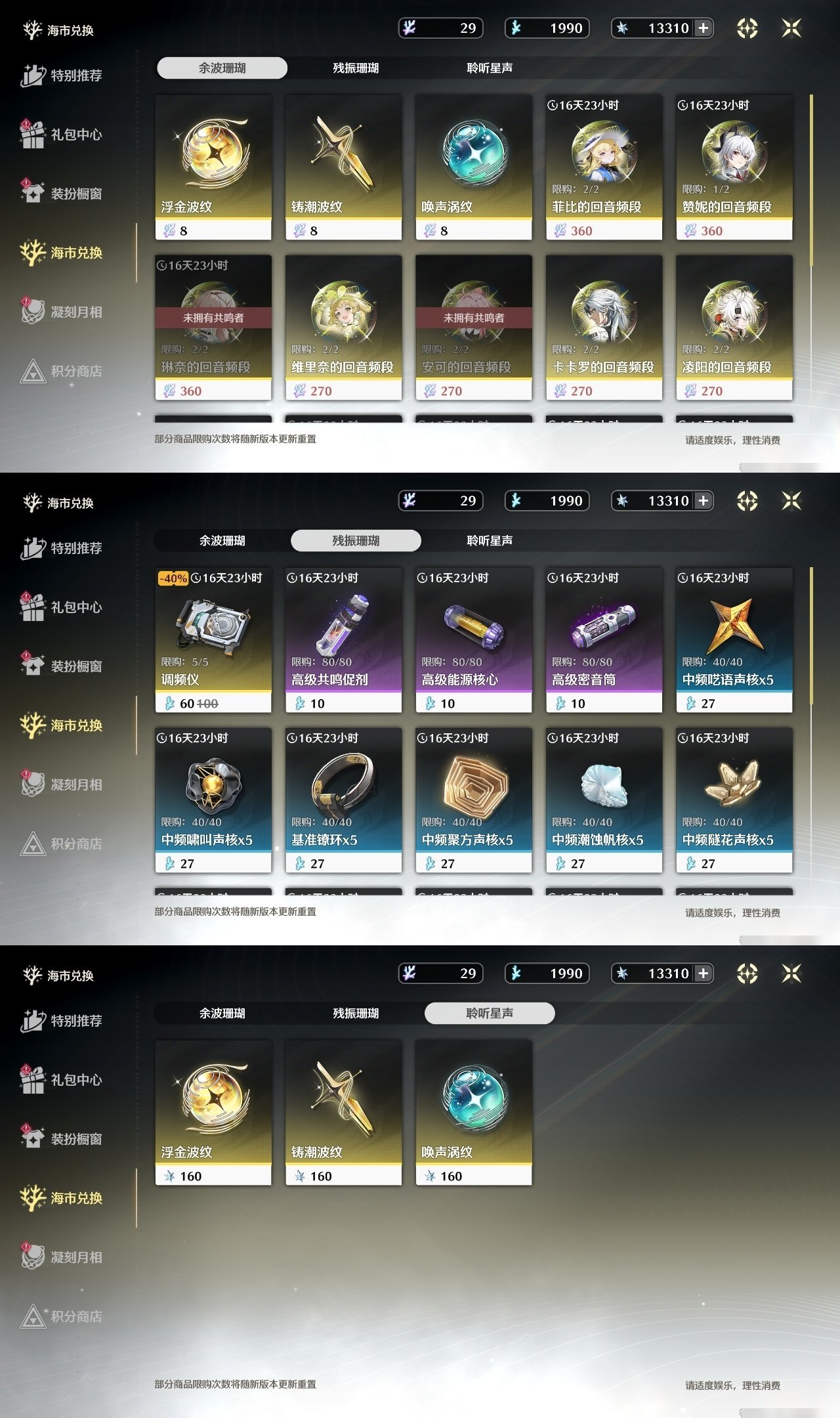This screenshot has height=1418, width=840.
Task: Open the 基准镣环x5 ring item
Action: [343, 800]
